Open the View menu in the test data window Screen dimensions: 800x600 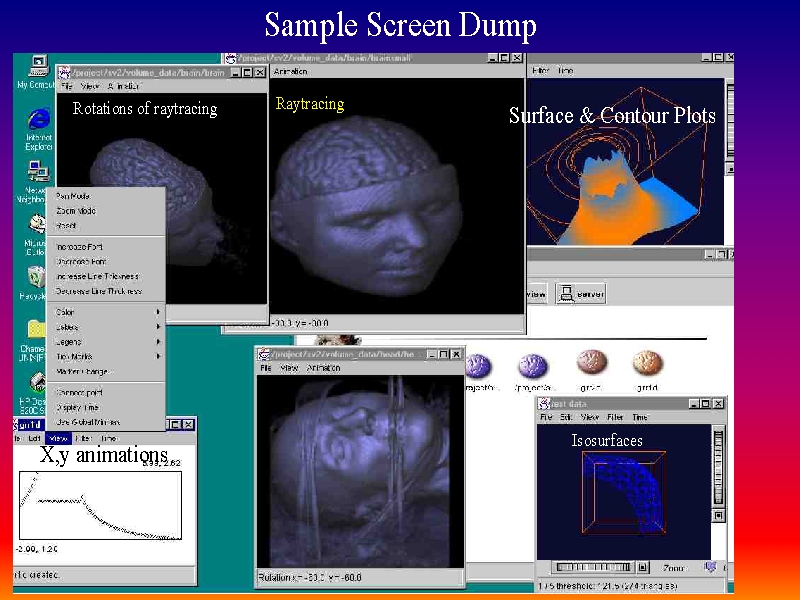pyautogui.click(x=589, y=417)
